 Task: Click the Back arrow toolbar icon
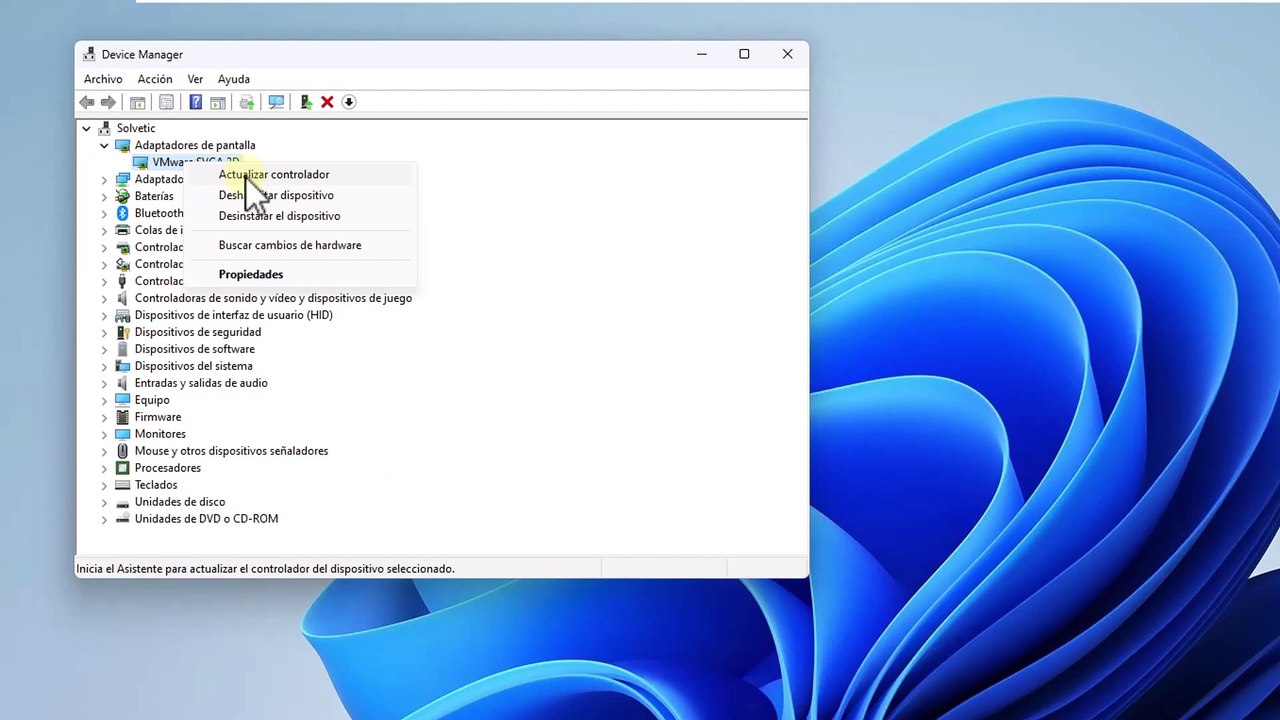click(87, 102)
